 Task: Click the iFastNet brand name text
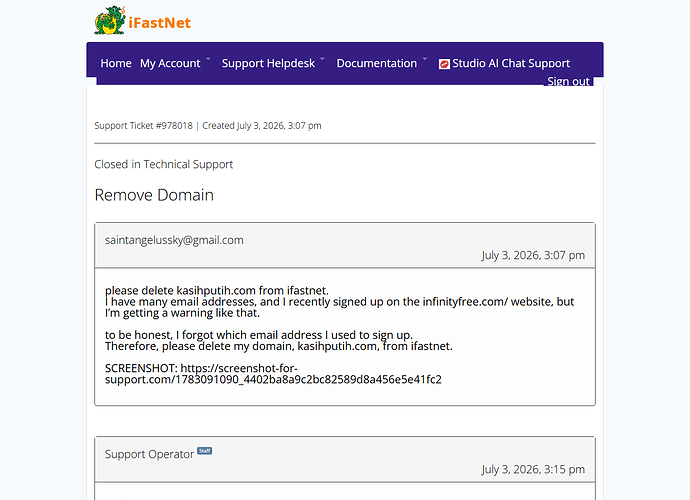coord(160,23)
